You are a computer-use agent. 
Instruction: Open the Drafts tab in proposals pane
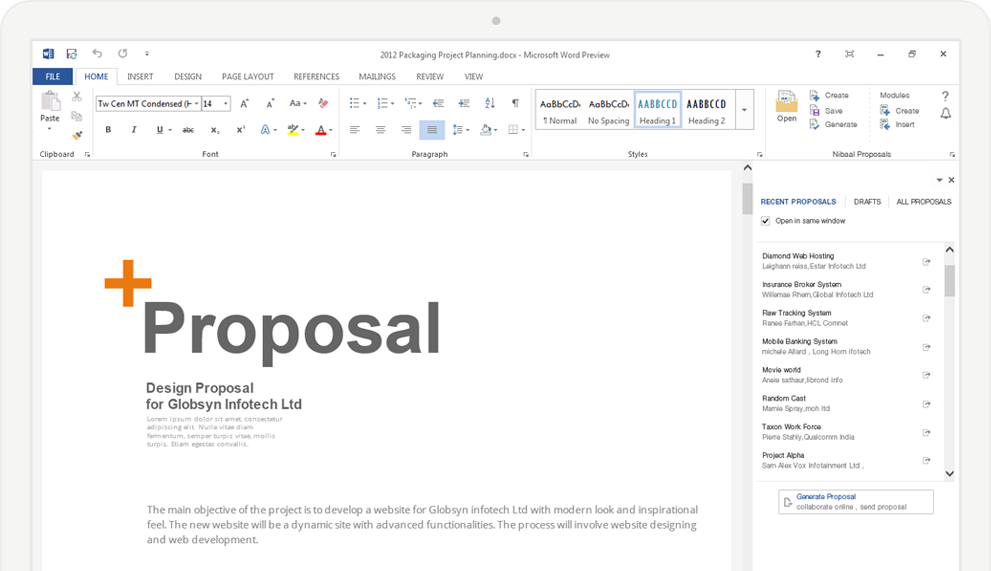click(x=867, y=202)
